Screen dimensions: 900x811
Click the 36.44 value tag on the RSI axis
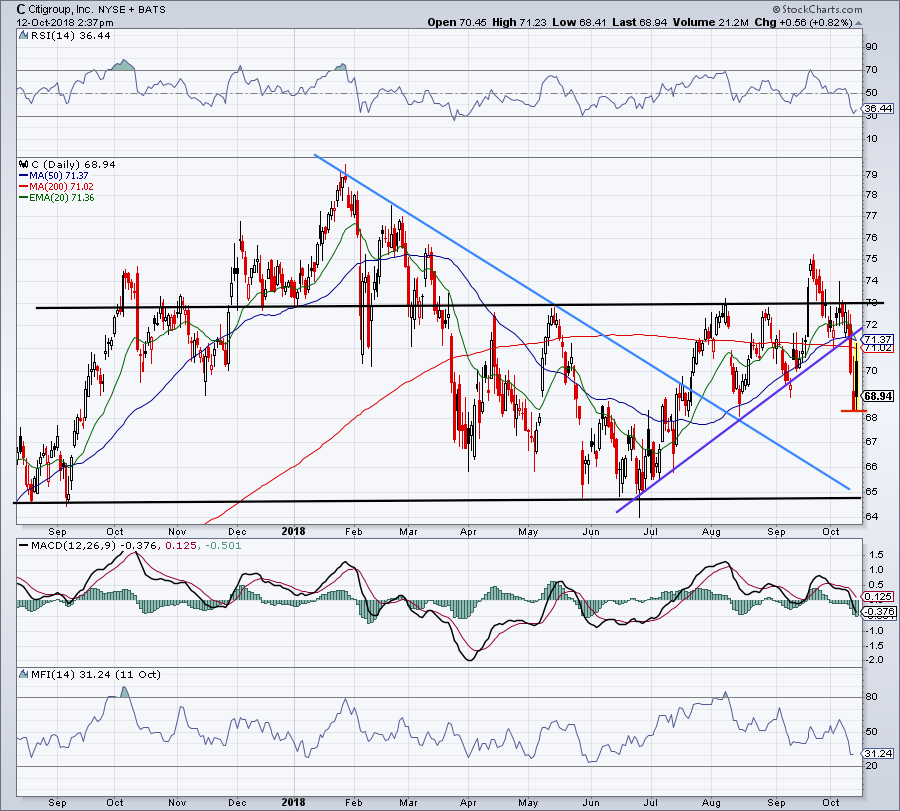pyautogui.click(x=878, y=108)
